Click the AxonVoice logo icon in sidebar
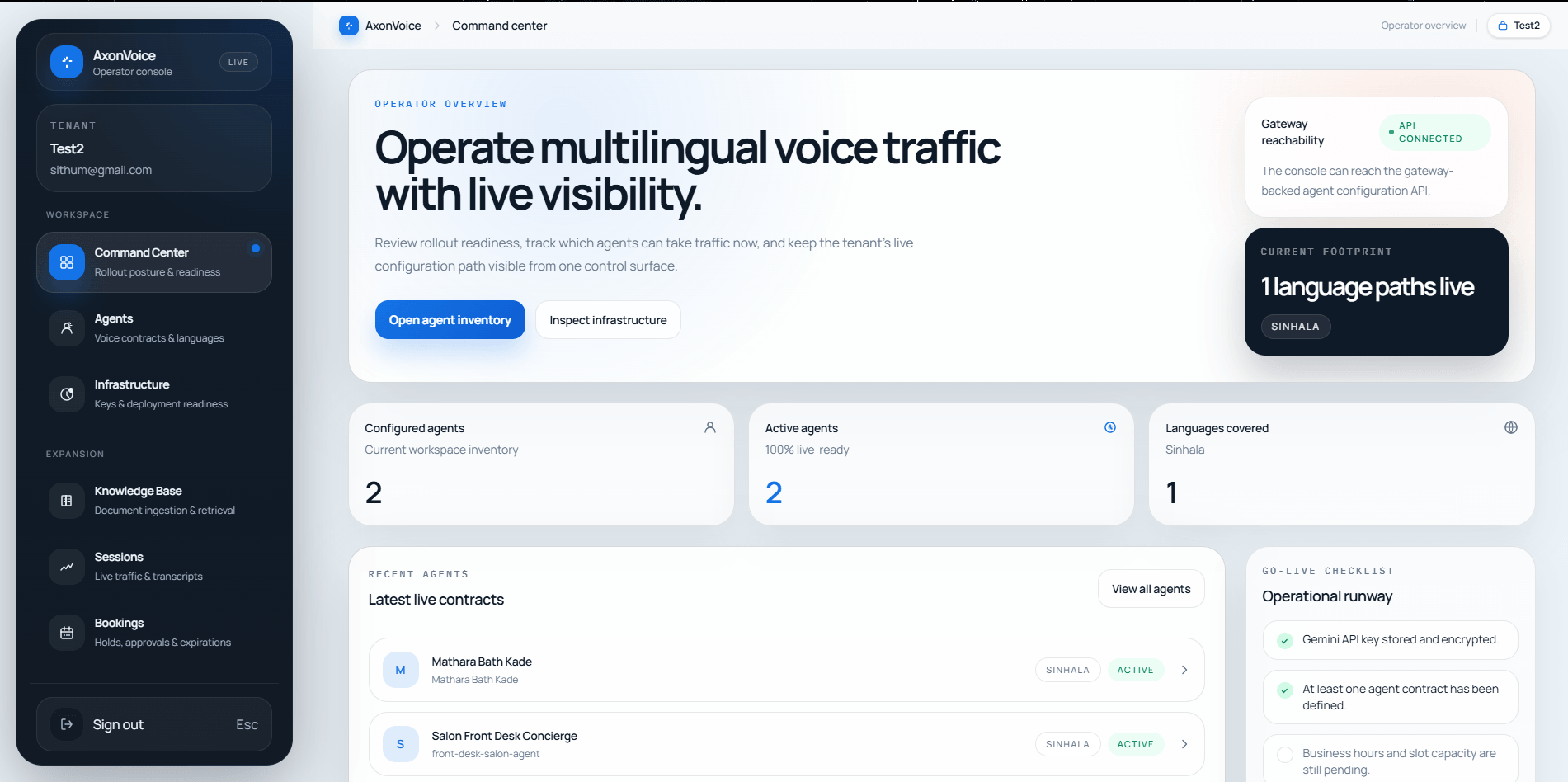Image resolution: width=1568 pixels, height=782 pixels. point(67,62)
